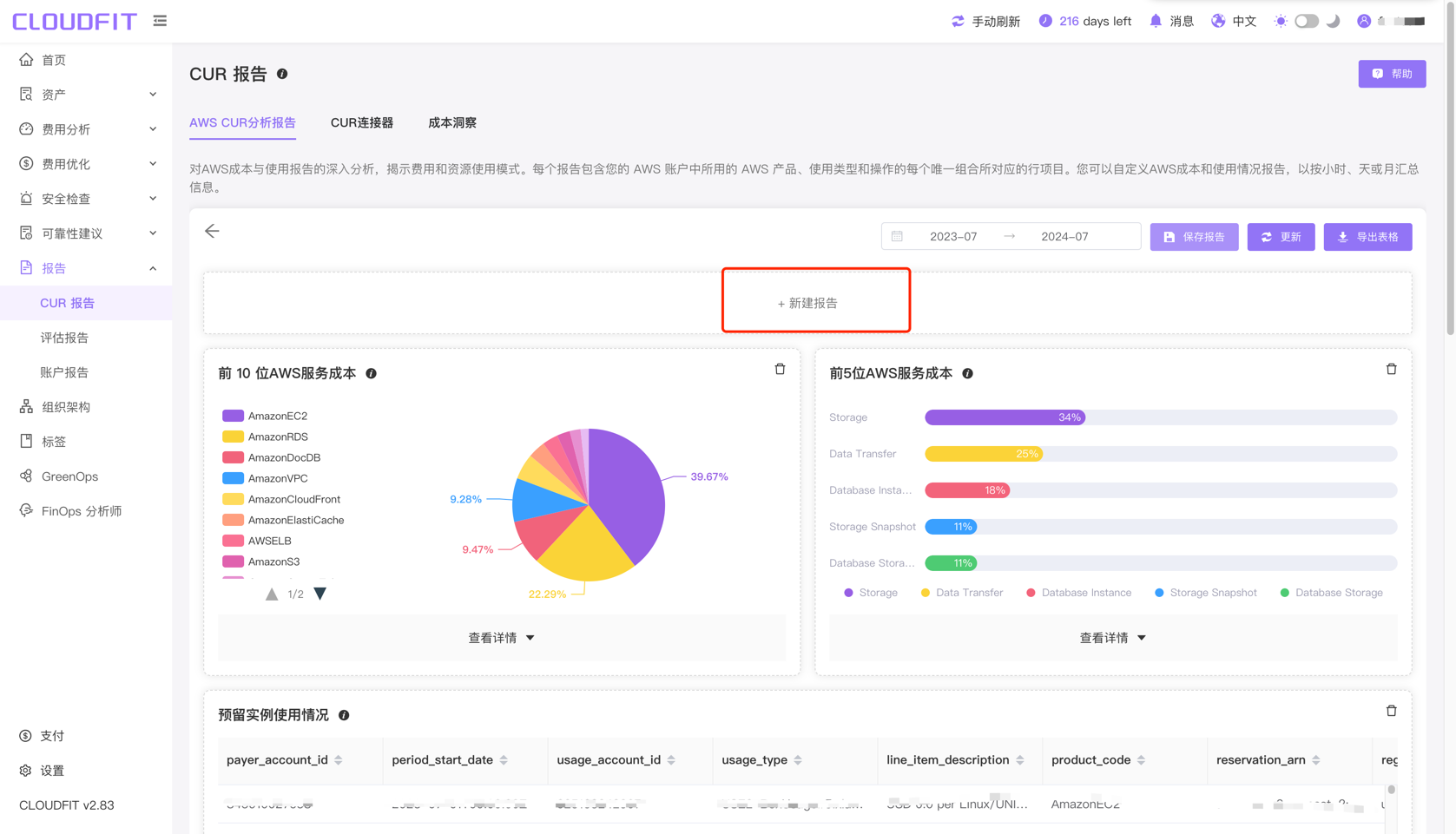Sort by product_code column
Image resolution: width=1456 pixels, height=834 pixels.
click(1141, 760)
